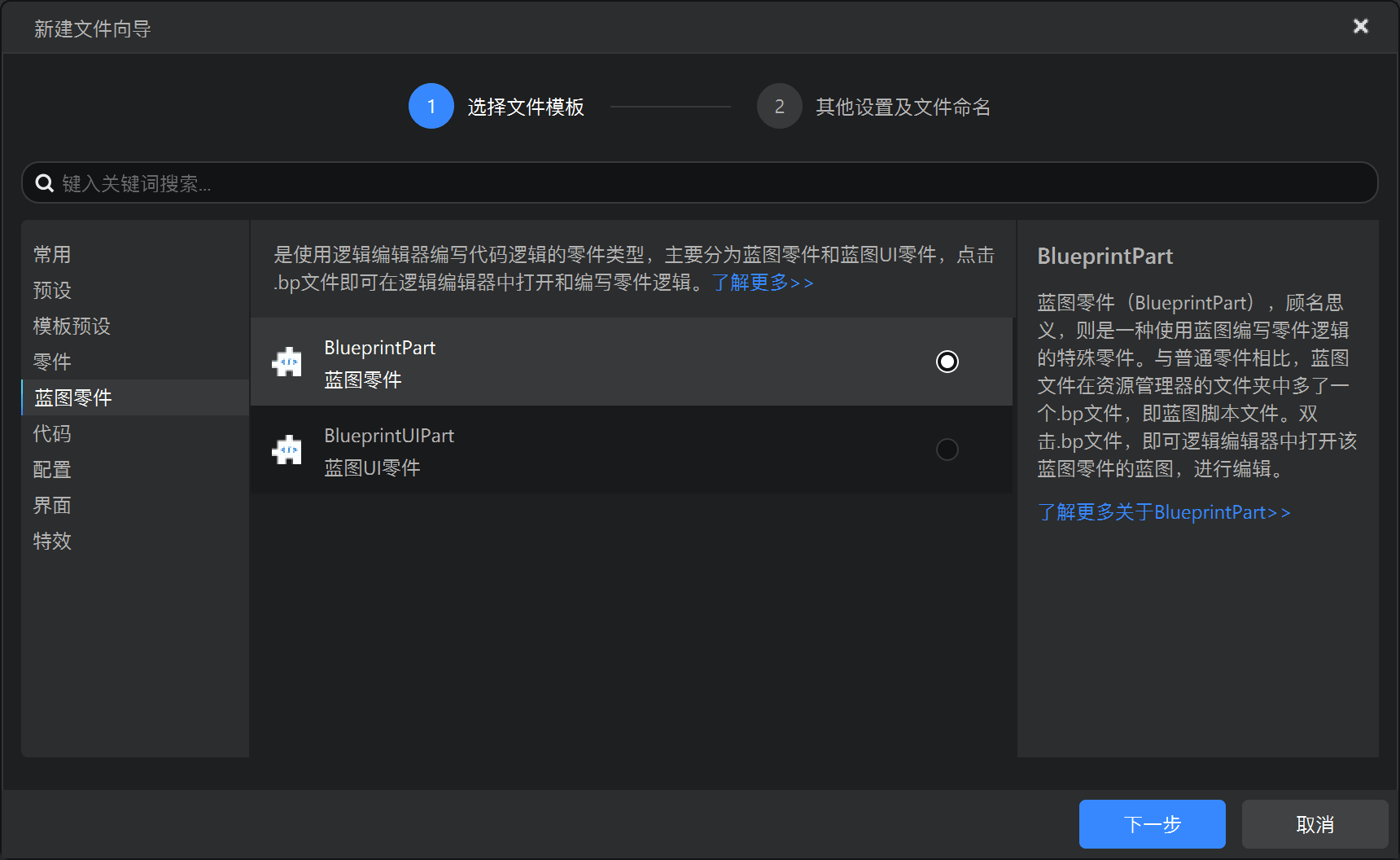Select the BlueprintUIPart radio button
Image resolution: width=1400 pixels, height=860 pixels.
[x=947, y=450]
